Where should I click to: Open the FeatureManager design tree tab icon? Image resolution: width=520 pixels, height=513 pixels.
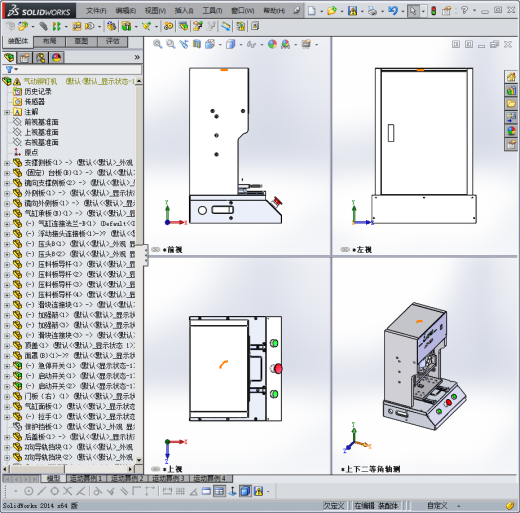click(x=9, y=58)
